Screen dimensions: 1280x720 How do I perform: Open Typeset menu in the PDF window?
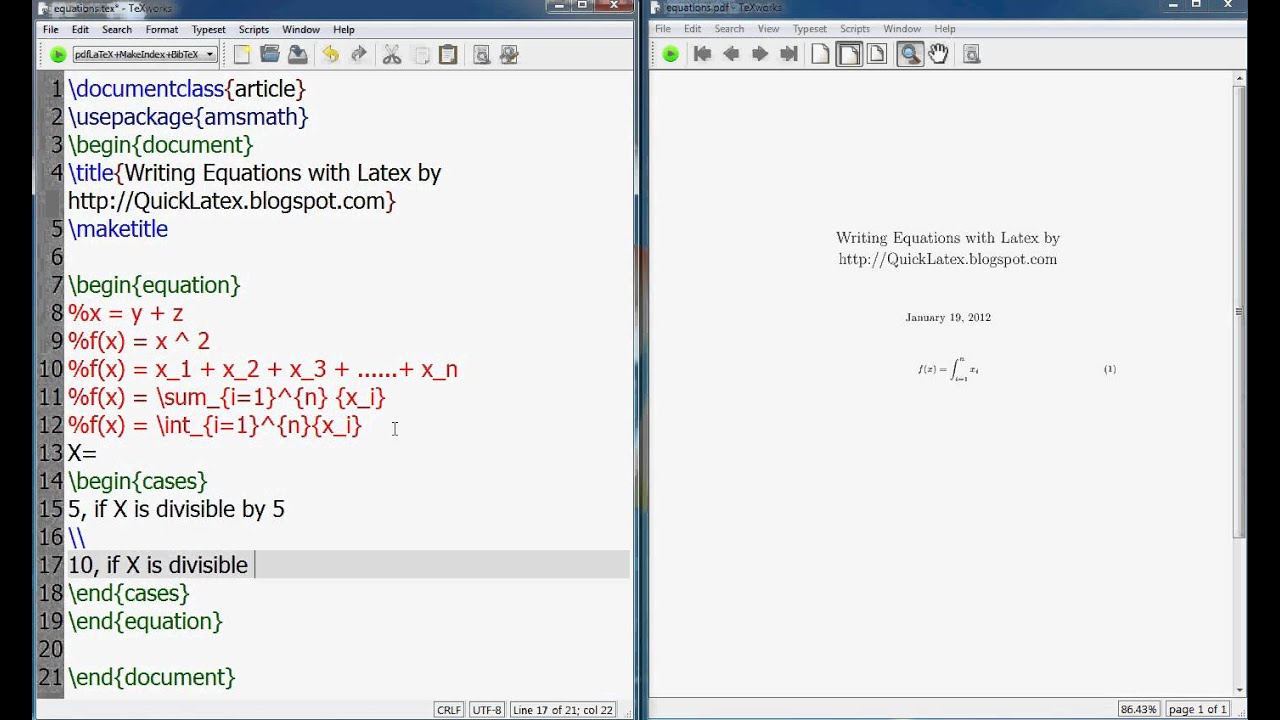(809, 29)
